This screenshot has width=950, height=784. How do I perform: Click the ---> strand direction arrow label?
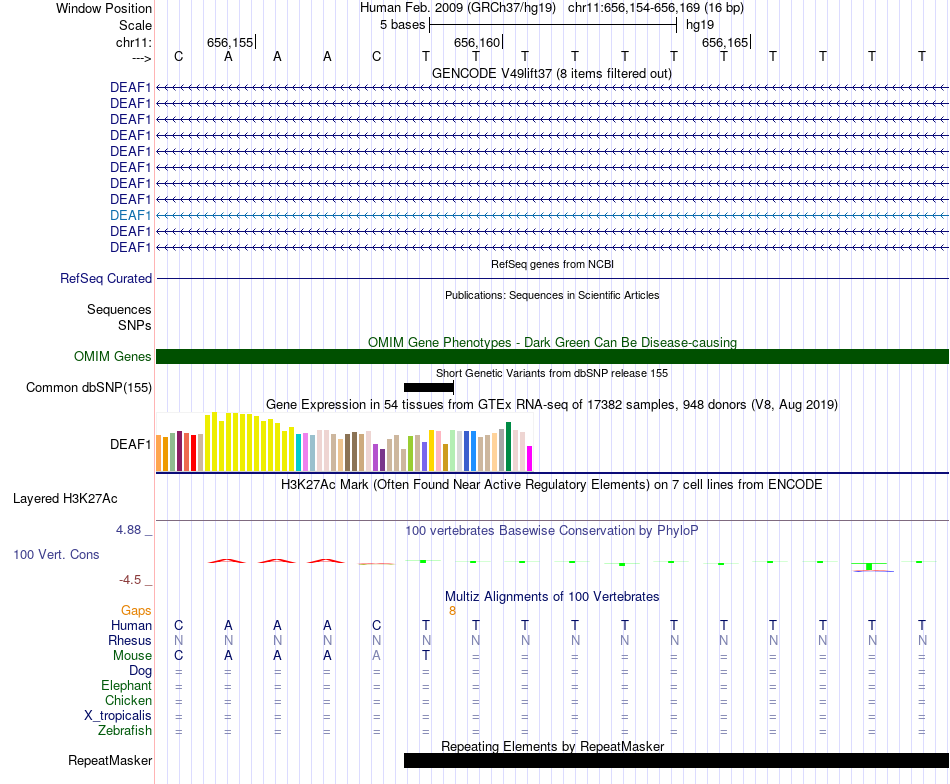[141, 58]
